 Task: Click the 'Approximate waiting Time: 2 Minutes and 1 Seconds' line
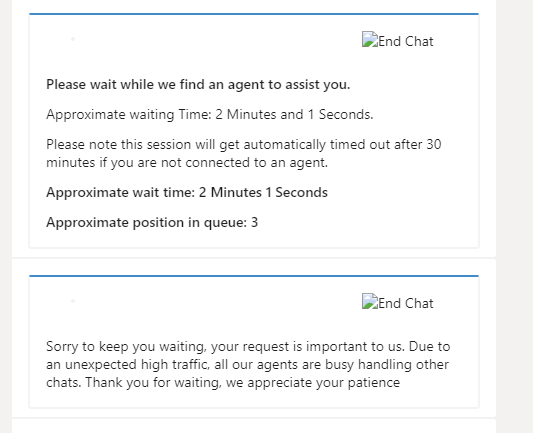209,115
